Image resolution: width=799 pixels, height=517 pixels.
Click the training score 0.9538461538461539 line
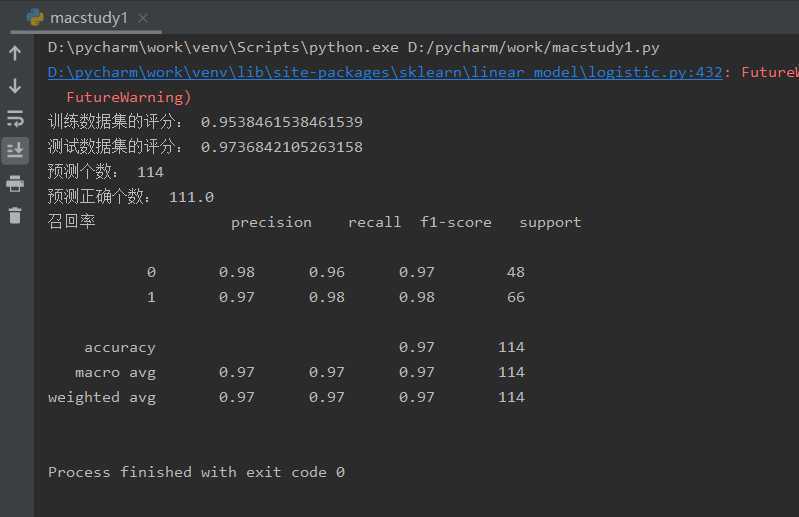(205, 122)
